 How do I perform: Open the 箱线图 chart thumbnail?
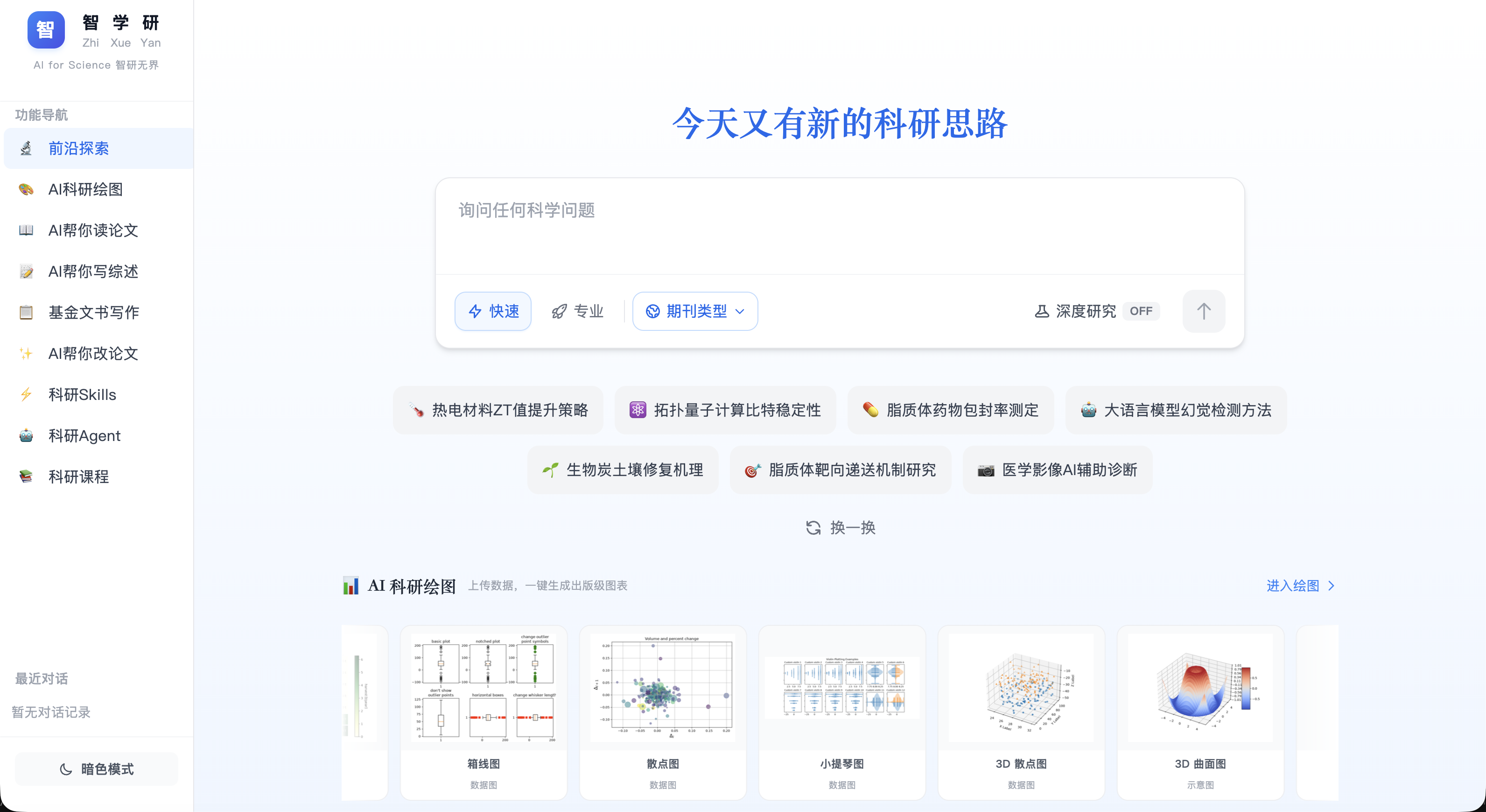(x=484, y=688)
